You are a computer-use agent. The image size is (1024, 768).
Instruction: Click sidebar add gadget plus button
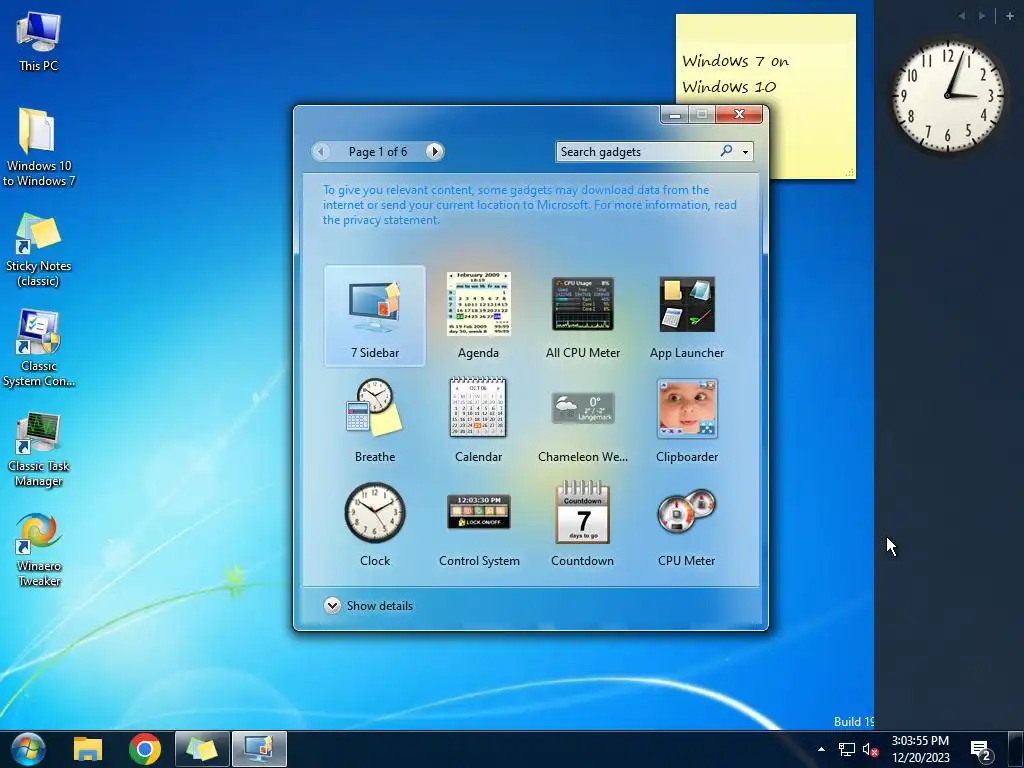[1010, 16]
